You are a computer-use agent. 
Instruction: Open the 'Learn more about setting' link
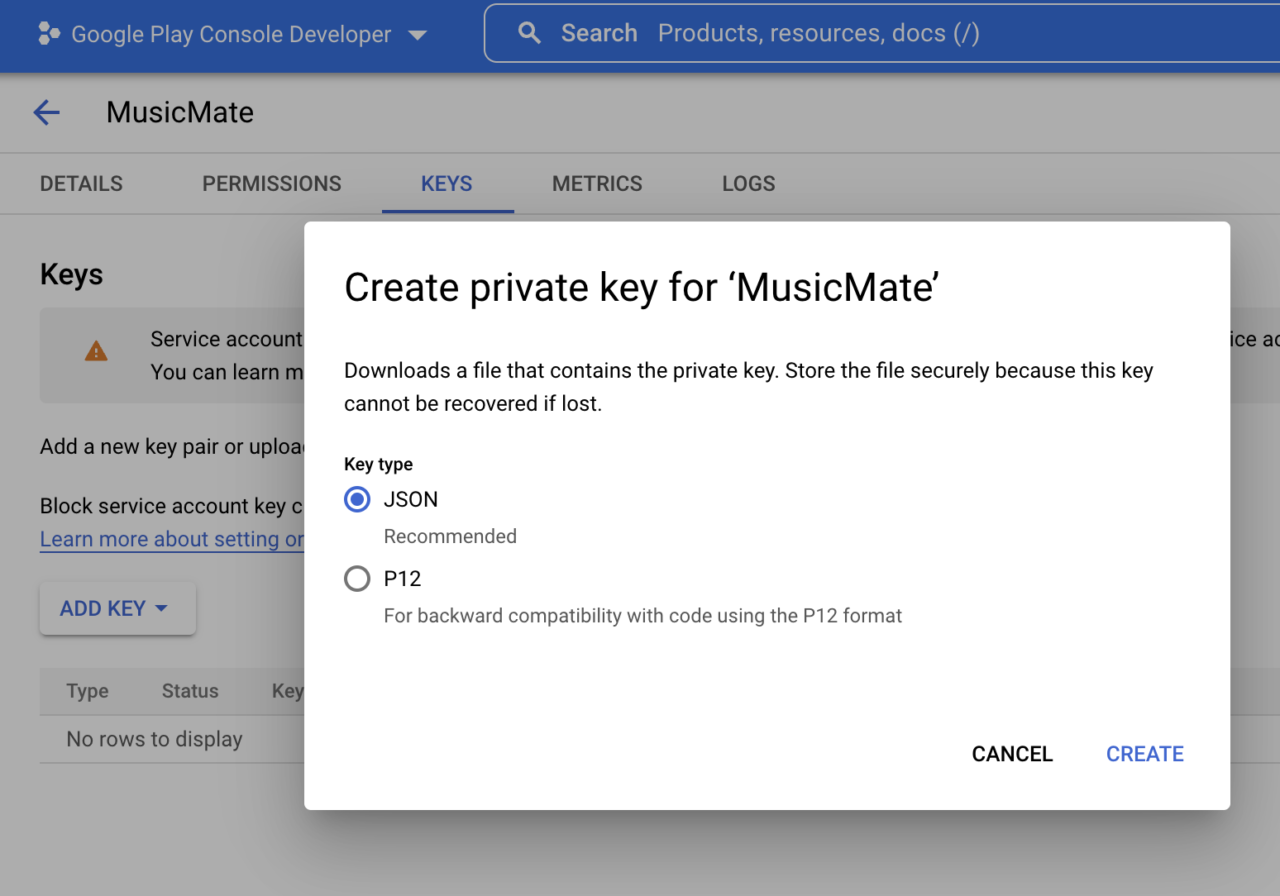tap(172, 539)
